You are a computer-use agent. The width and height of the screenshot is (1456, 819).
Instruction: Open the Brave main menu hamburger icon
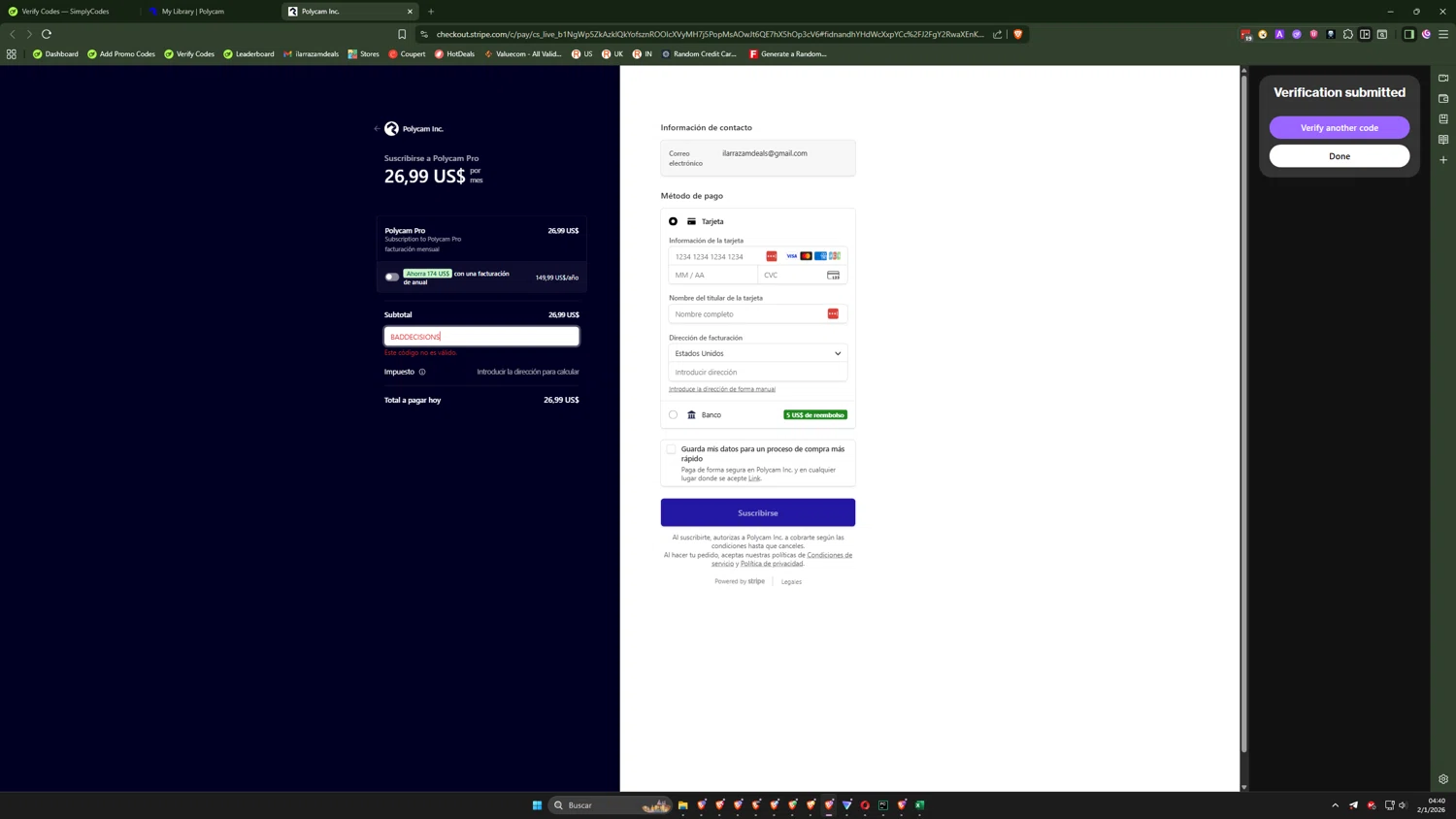[1443, 34]
